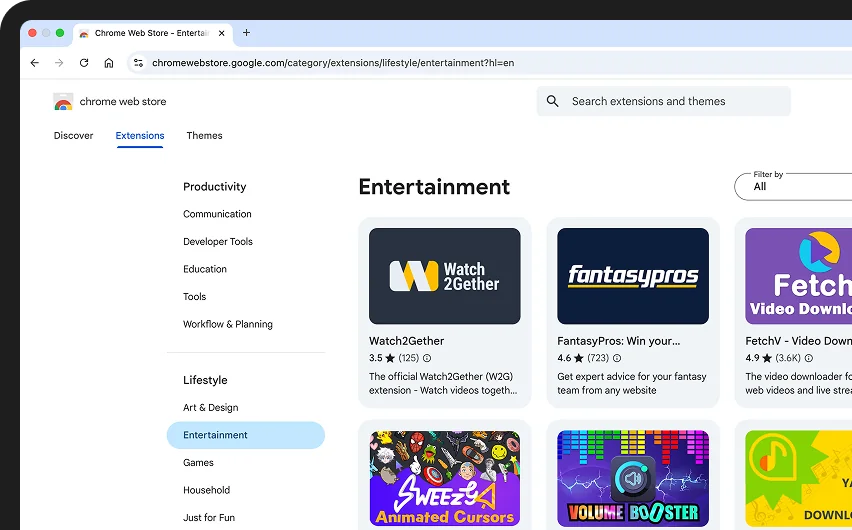Click the official Watch2Gether (W2G) description
The image size is (852, 530).
click(x=443, y=383)
